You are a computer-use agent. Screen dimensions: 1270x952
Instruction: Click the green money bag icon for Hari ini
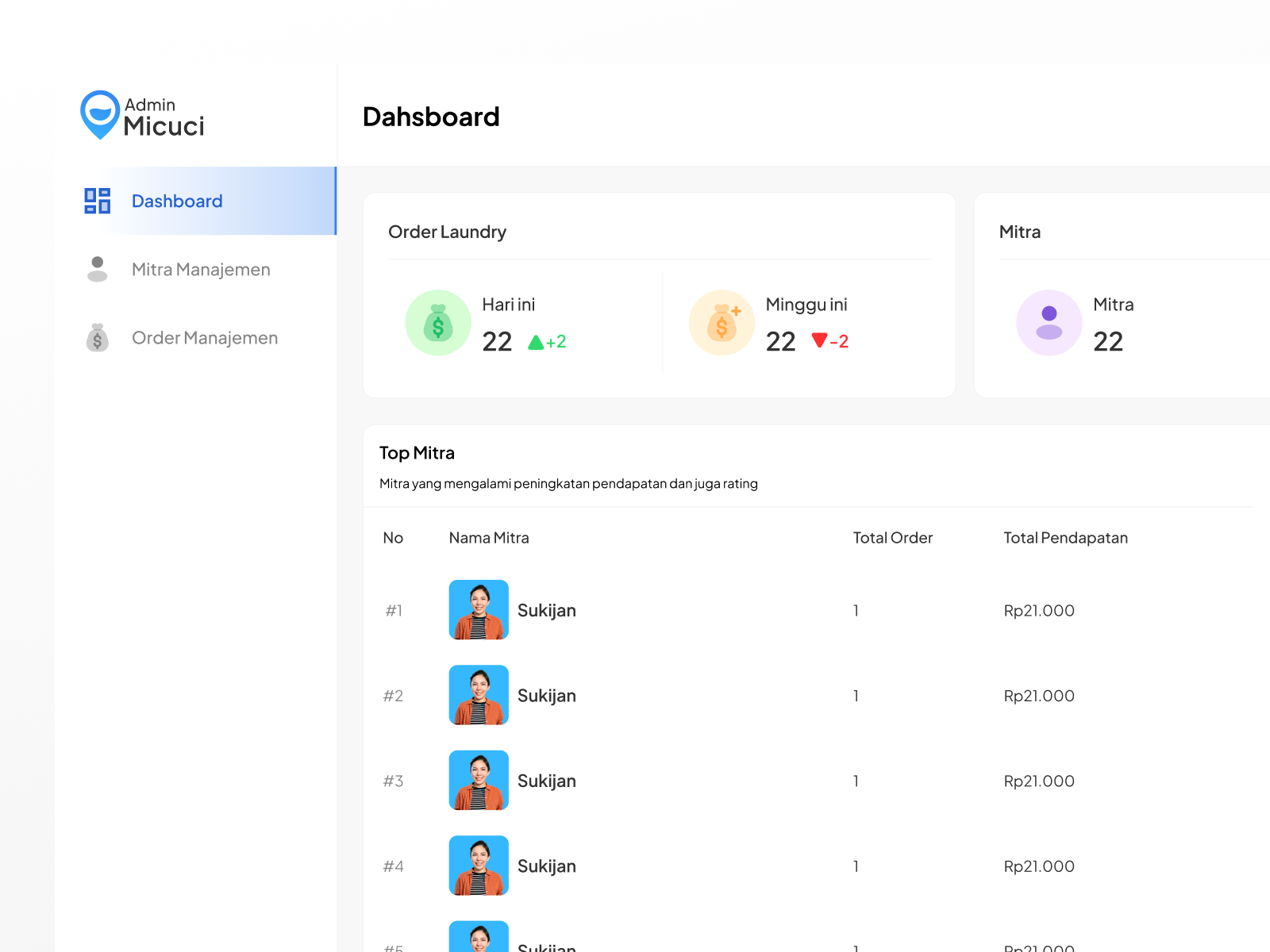(437, 322)
